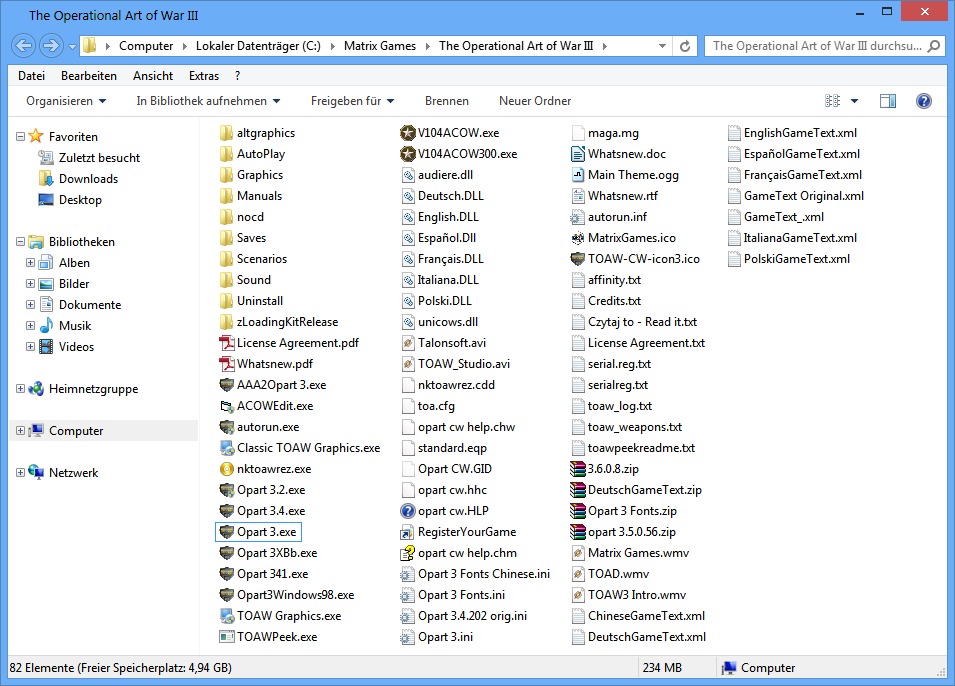Select the License Agreement.pdf icon

pyautogui.click(x=227, y=343)
